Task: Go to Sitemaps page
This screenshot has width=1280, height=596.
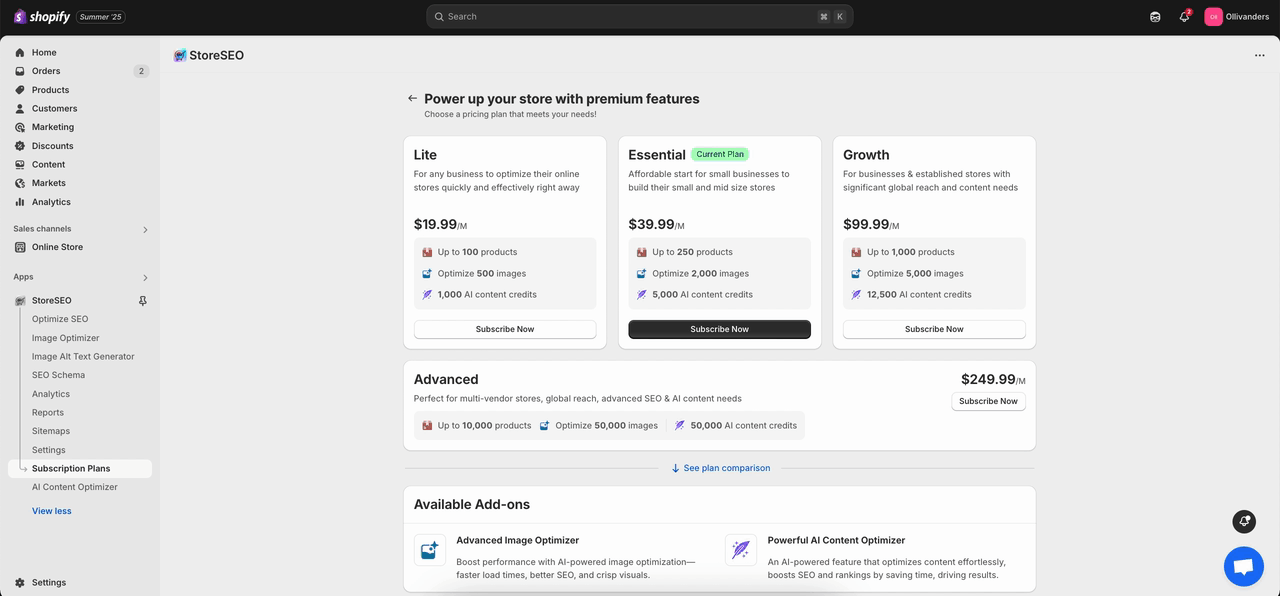Action: click(x=51, y=431)
